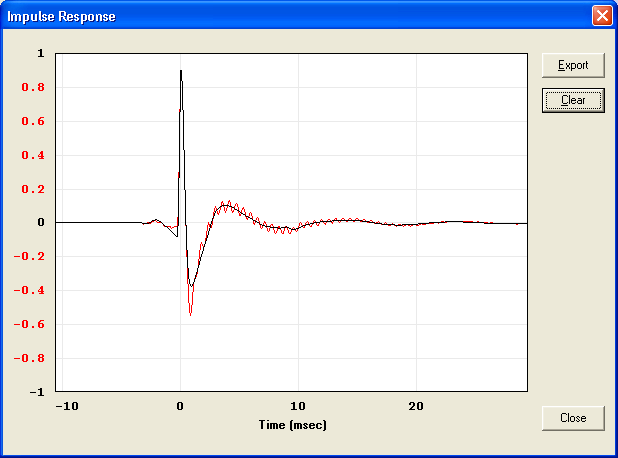618x458 pixels.
Task: Clear the impulse response plot
Action: [x=573, y=101]
